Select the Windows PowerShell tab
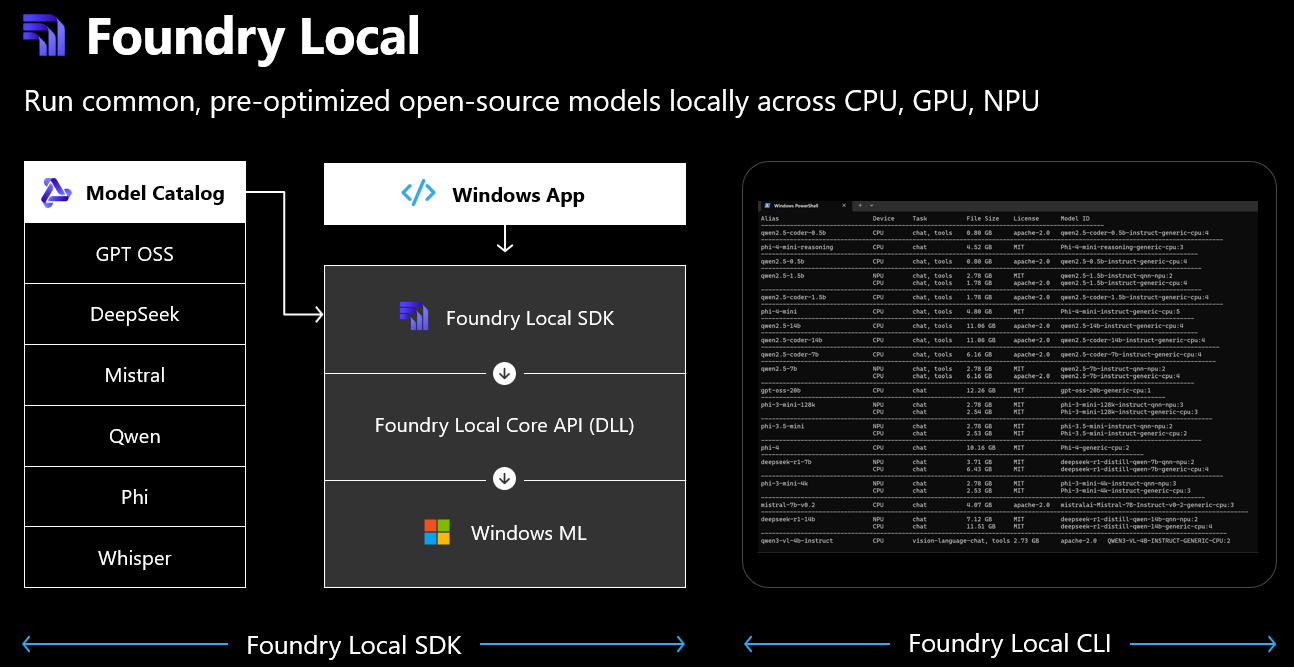 (x=804, y=206)
